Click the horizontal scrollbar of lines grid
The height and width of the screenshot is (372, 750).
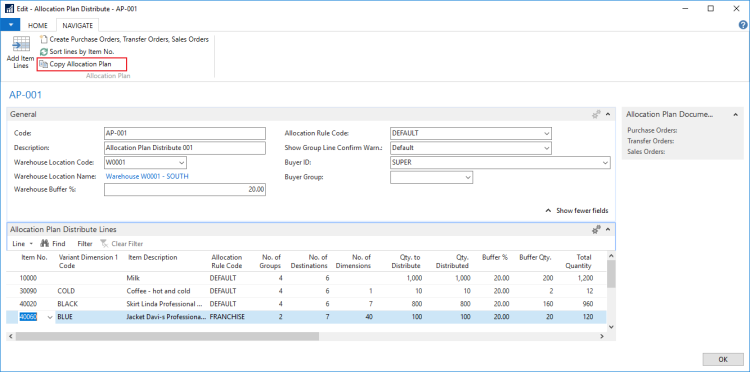pos(167,336)
